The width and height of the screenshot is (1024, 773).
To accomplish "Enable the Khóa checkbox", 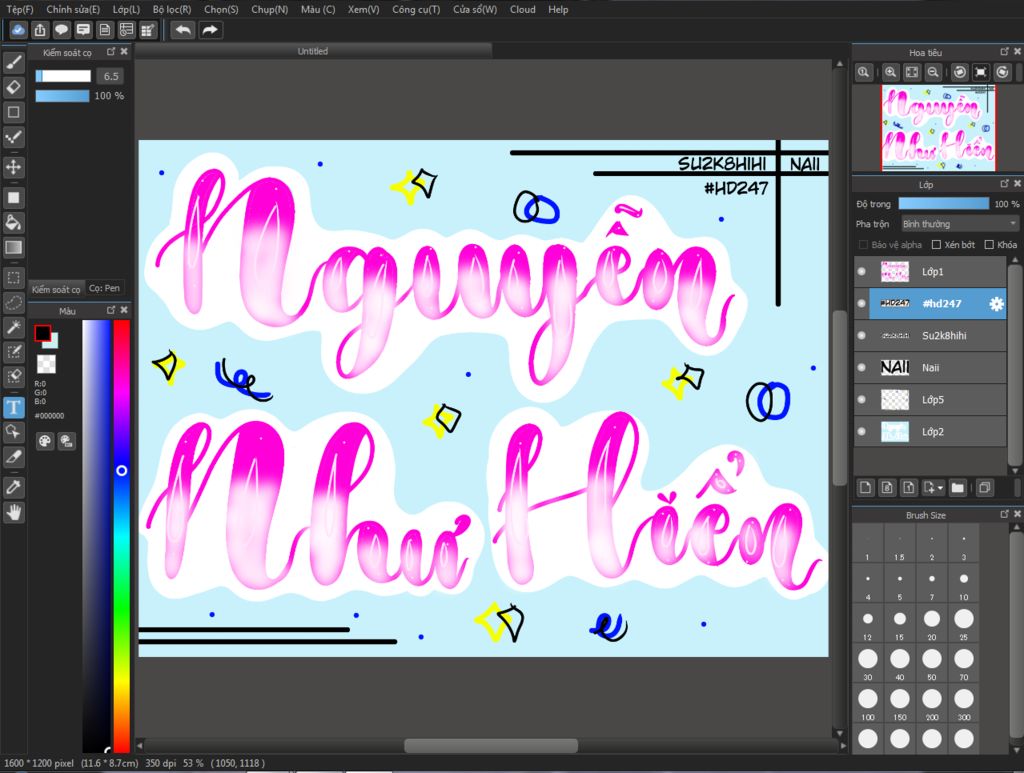I will point(989,245).
